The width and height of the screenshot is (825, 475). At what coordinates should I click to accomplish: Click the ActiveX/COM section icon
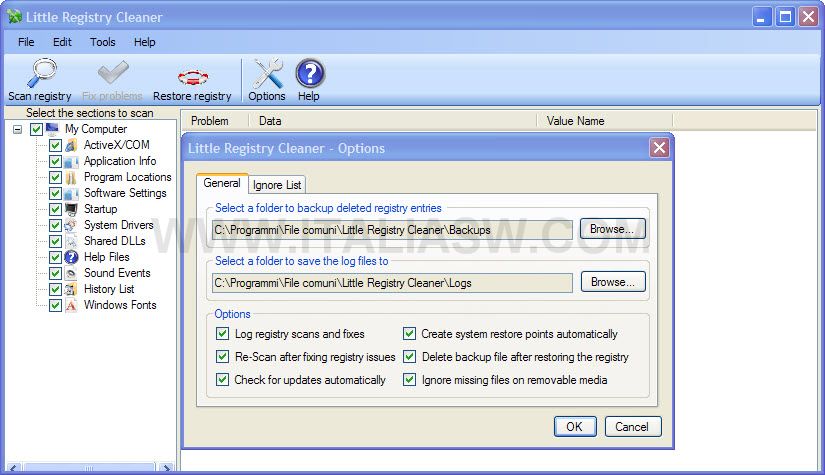tap(71, 145)
